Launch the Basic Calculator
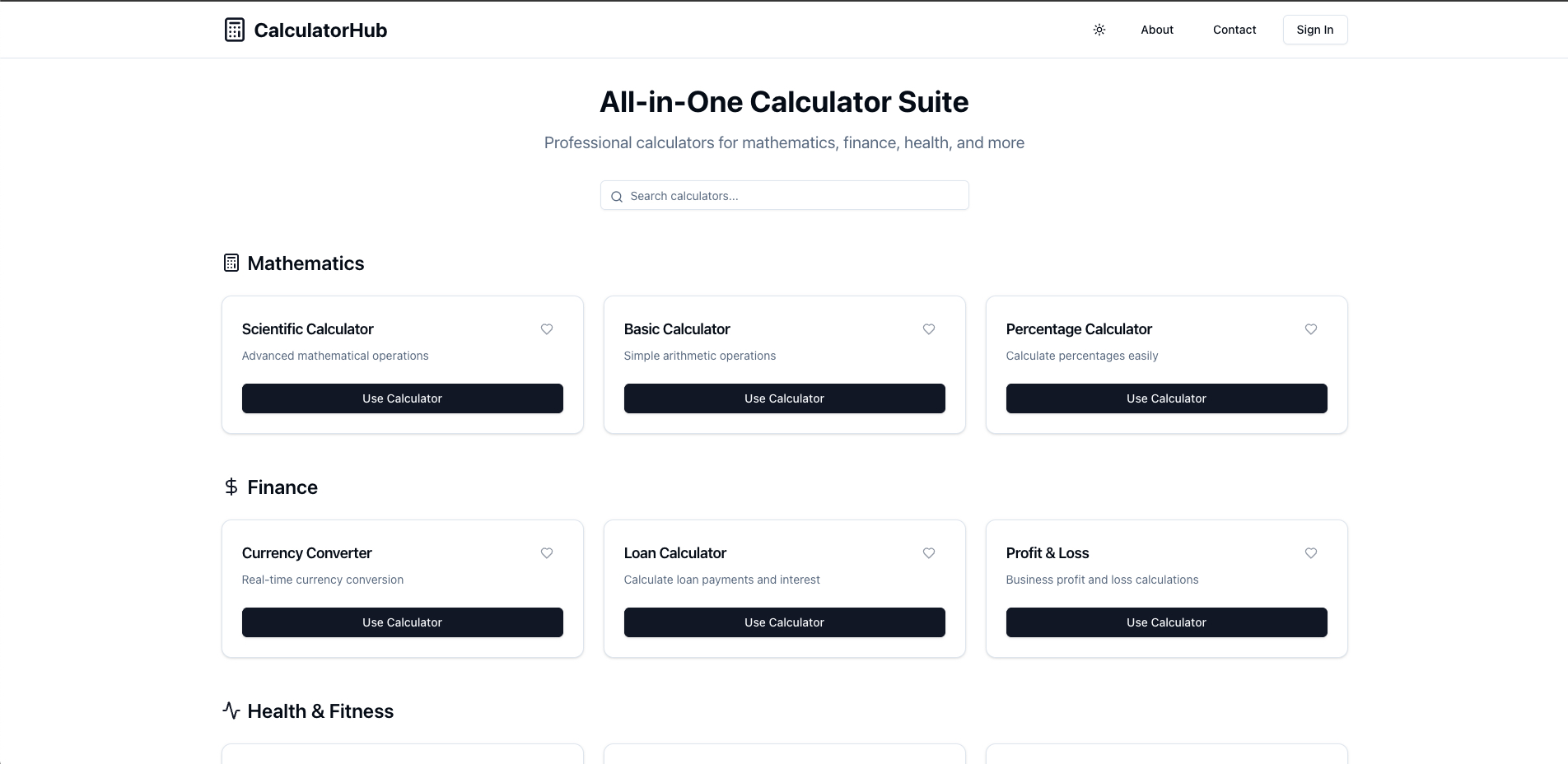Viewport: 1568px width, 764px height. [x=785, y=398]
